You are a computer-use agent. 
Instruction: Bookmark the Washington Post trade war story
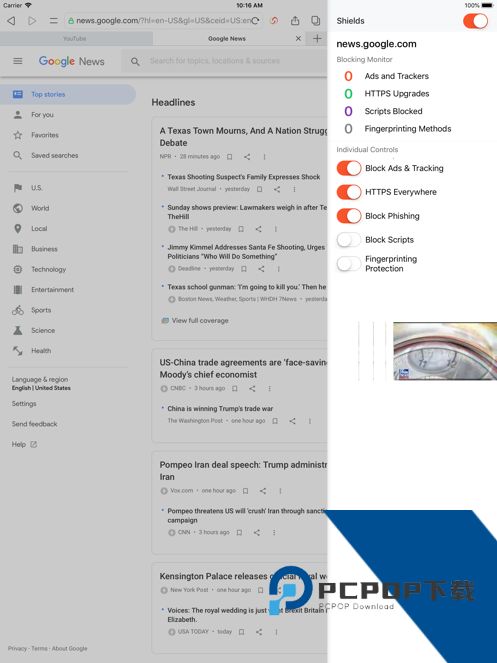[x=275, y=421]
